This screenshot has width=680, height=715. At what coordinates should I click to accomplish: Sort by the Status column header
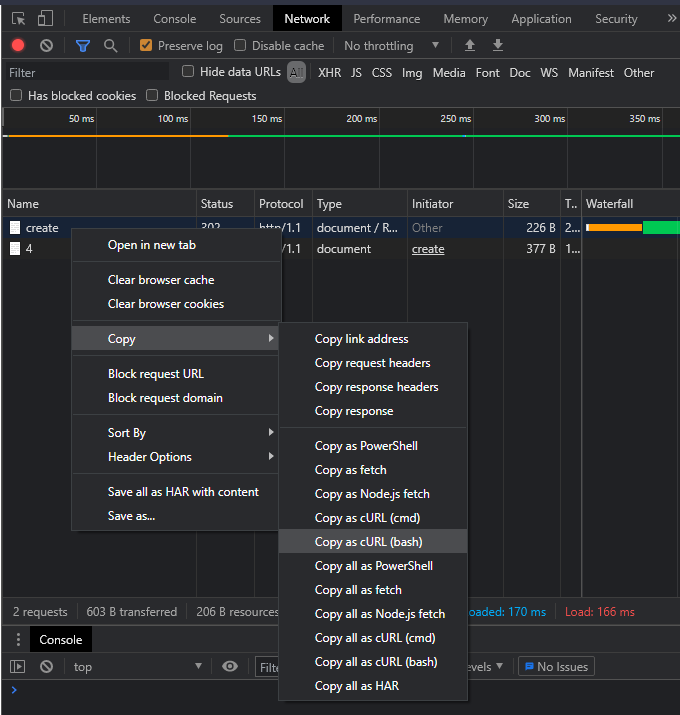[225, 203]
